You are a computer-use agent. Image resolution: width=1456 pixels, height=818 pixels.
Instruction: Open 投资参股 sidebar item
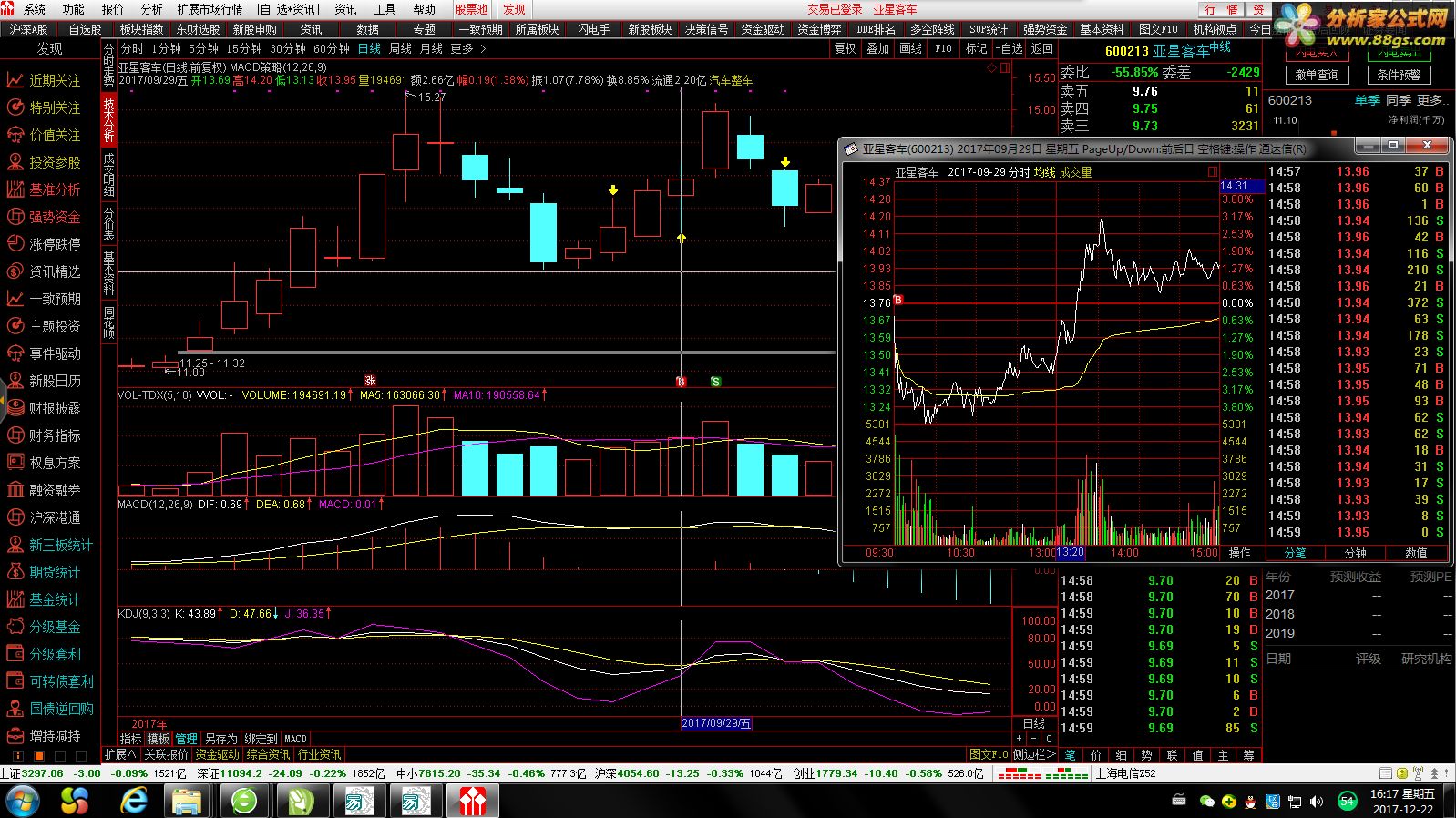[44, 162]
